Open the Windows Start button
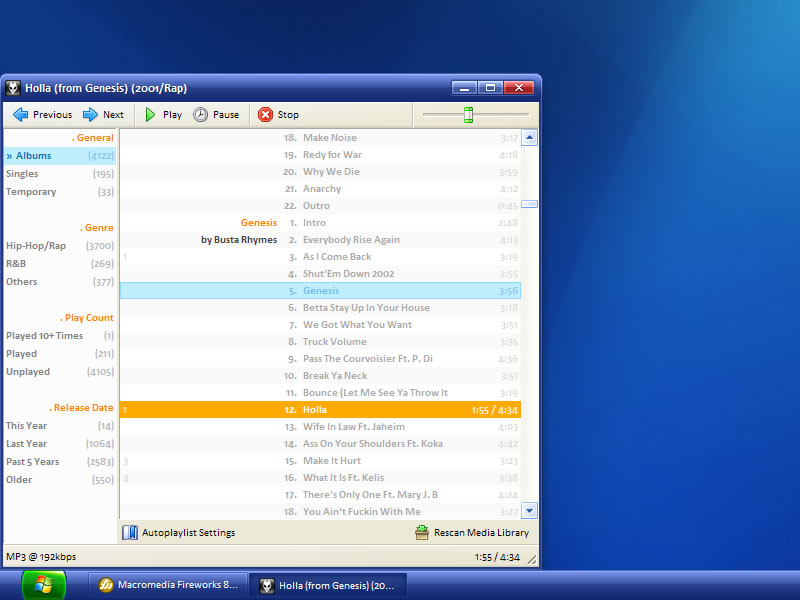This screenshot has height=600, width=800. pos(43,585)
